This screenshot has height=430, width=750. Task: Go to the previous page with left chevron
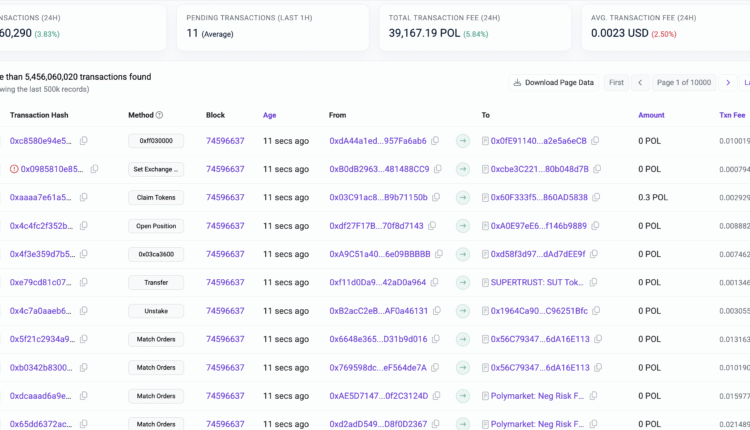click(x=640, y=82)
